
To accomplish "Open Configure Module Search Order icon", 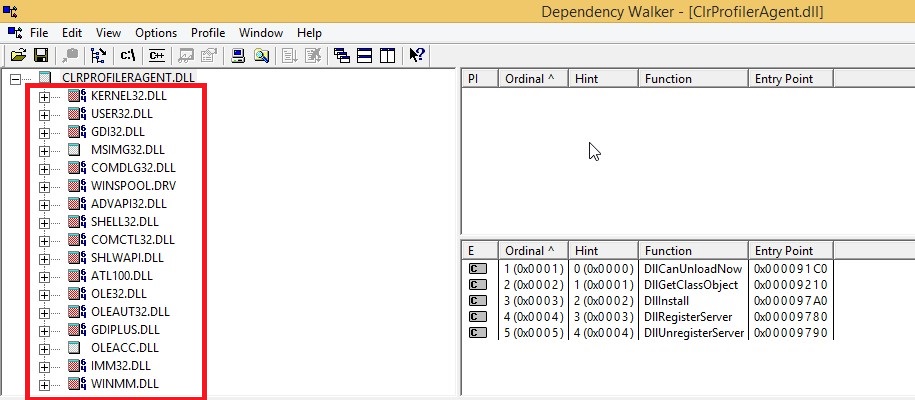I will (x=261, y=55).
